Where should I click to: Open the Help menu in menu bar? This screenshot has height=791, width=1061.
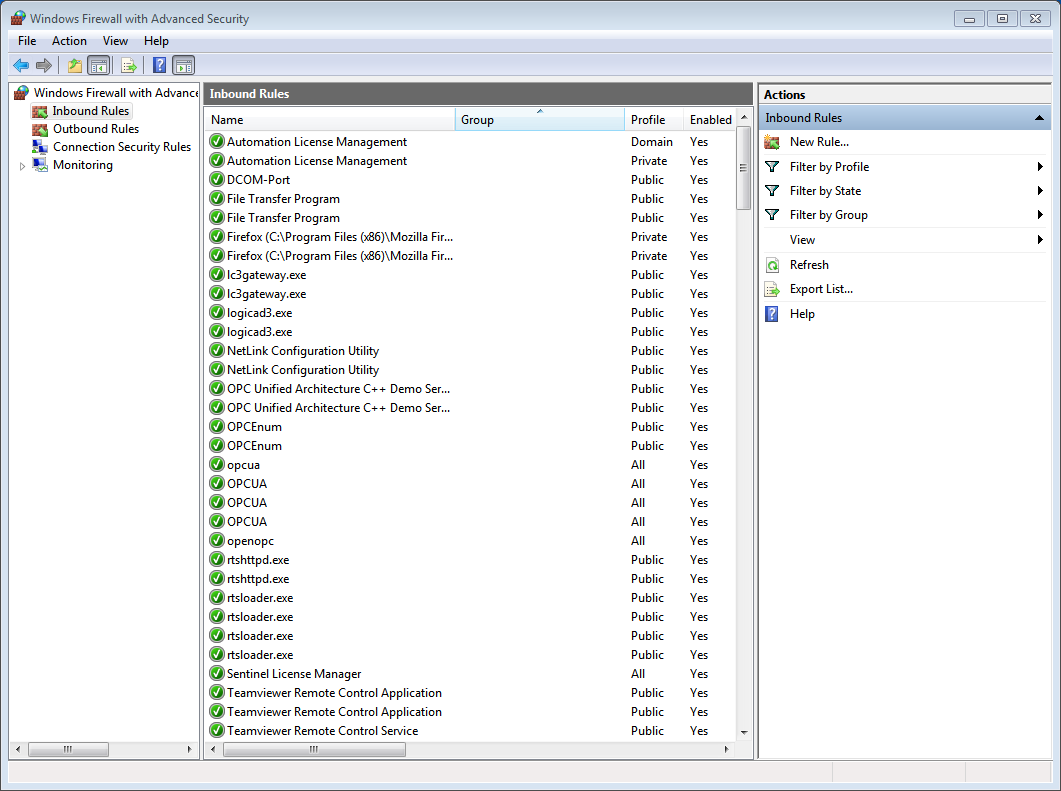point(156,41)
